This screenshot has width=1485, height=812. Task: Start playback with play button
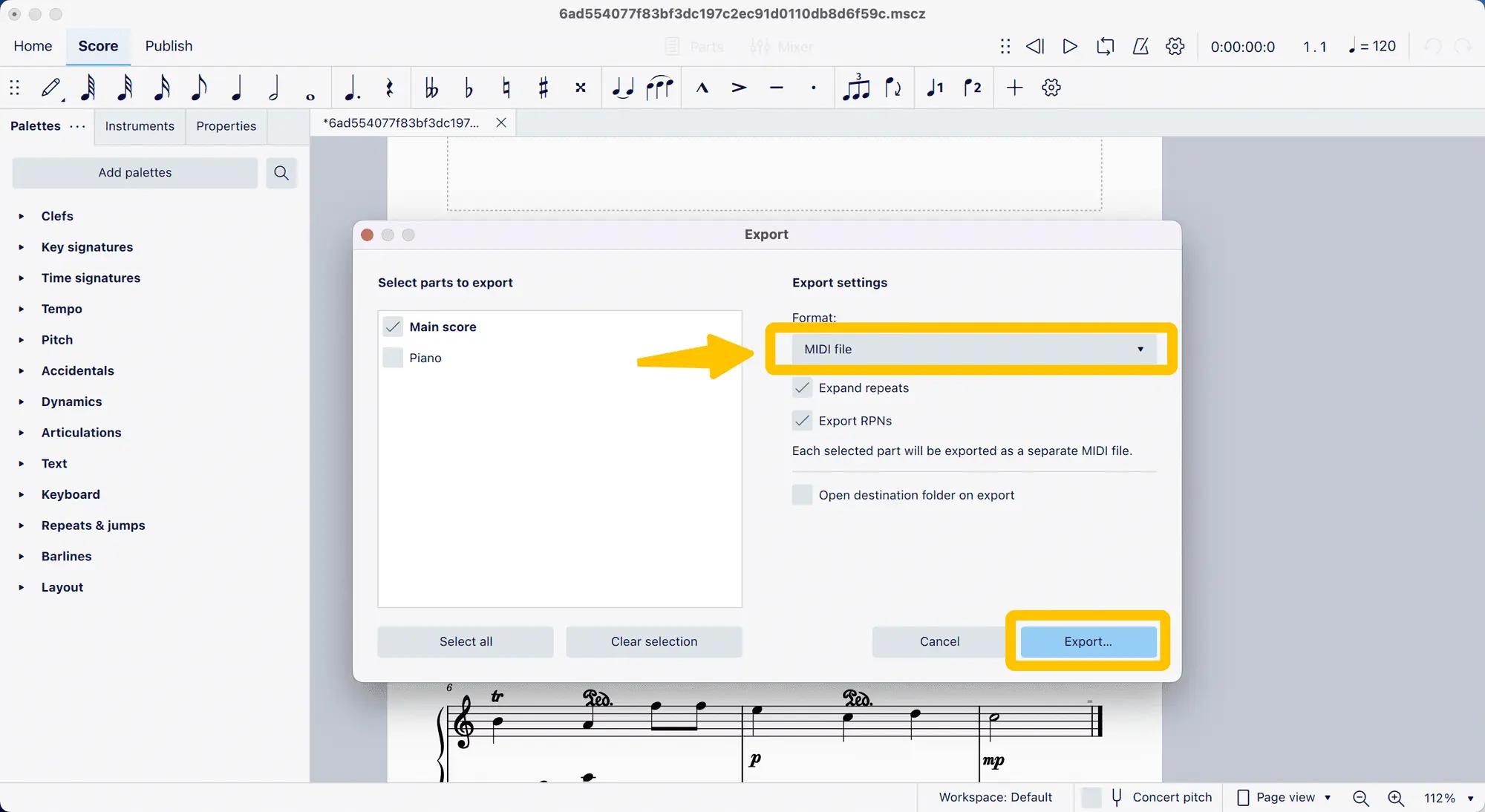point(1070,46)
